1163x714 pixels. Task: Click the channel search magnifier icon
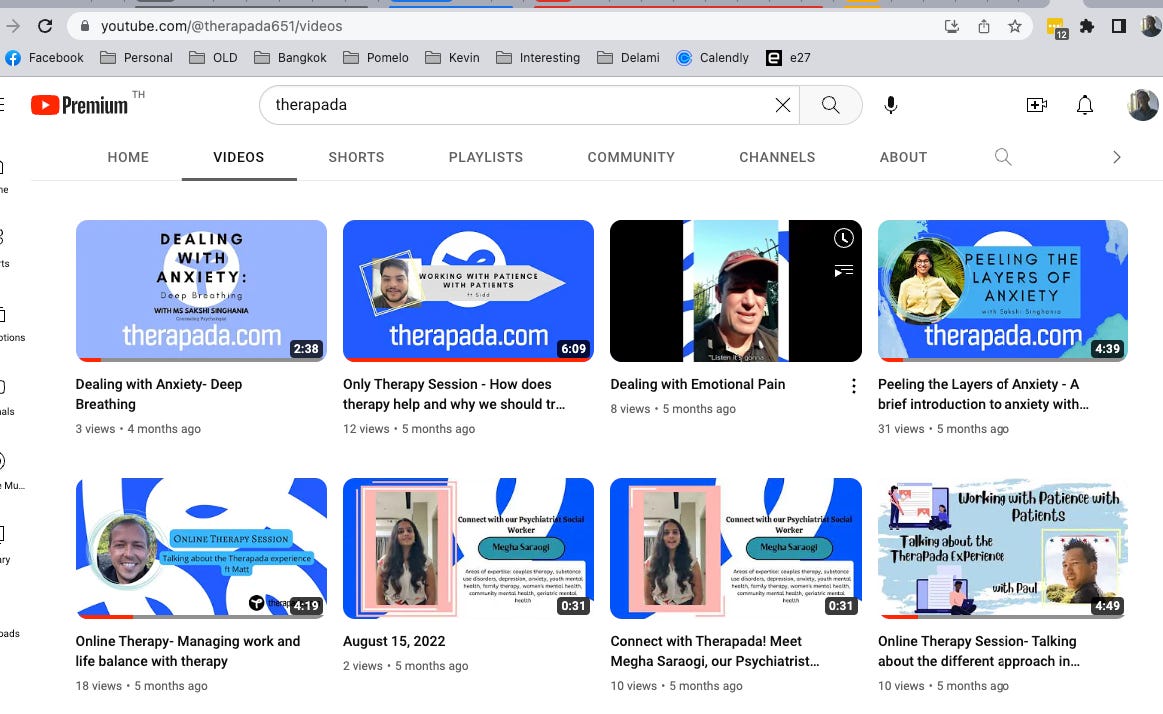coord(1003,157)
